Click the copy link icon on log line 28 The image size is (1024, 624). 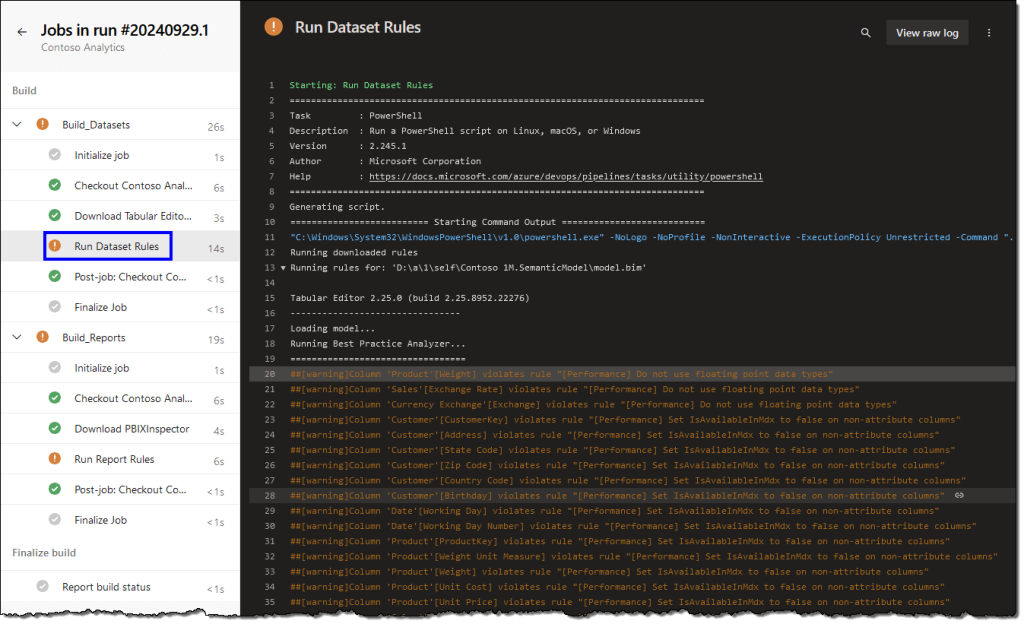959,495
